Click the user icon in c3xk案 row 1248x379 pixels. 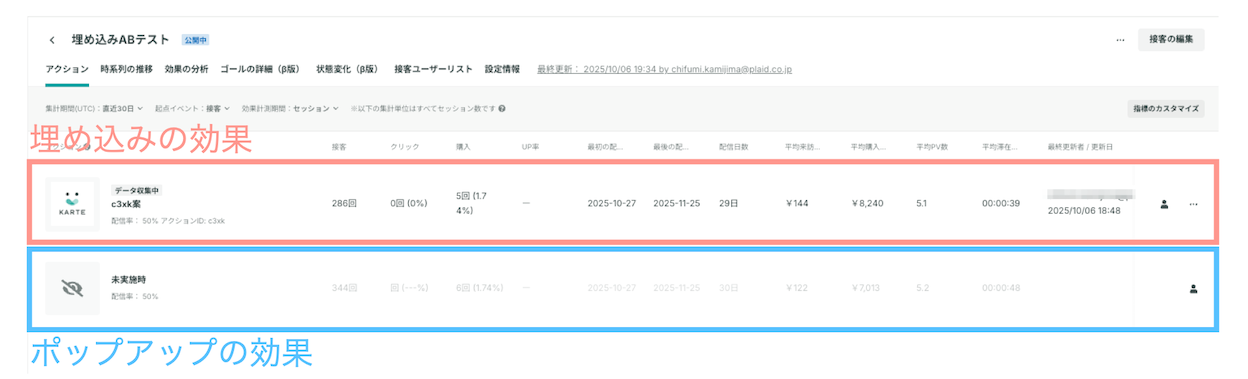(x=1165, y=204)
